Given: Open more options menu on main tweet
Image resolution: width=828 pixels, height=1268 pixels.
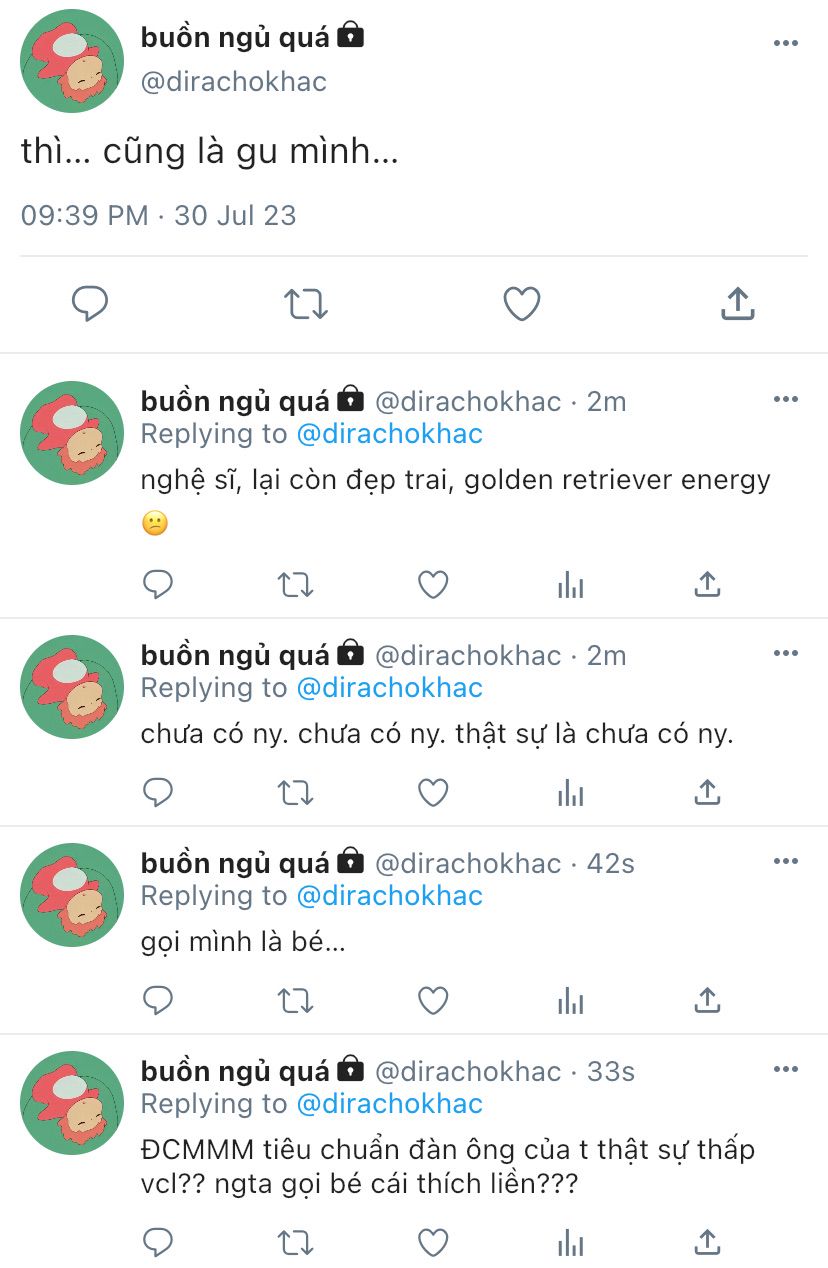Looking at the screenshot, I should click(786, 43).
